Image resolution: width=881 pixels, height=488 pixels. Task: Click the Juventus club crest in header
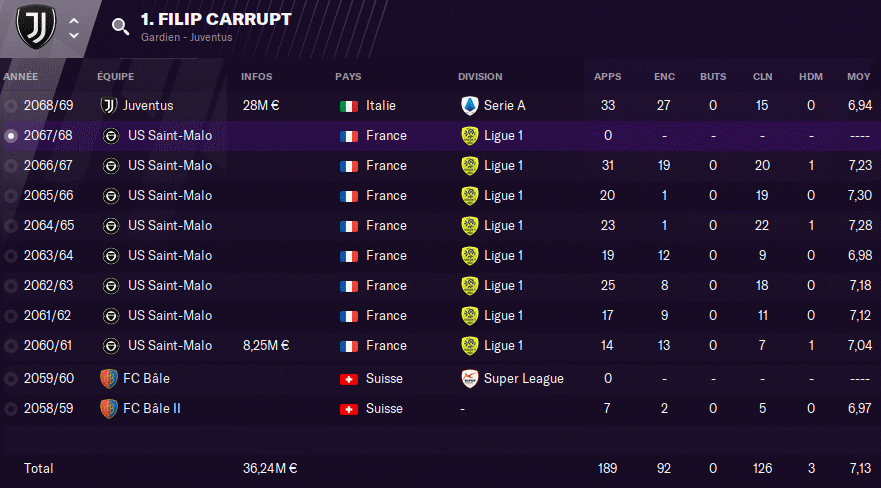coord(36,26)
